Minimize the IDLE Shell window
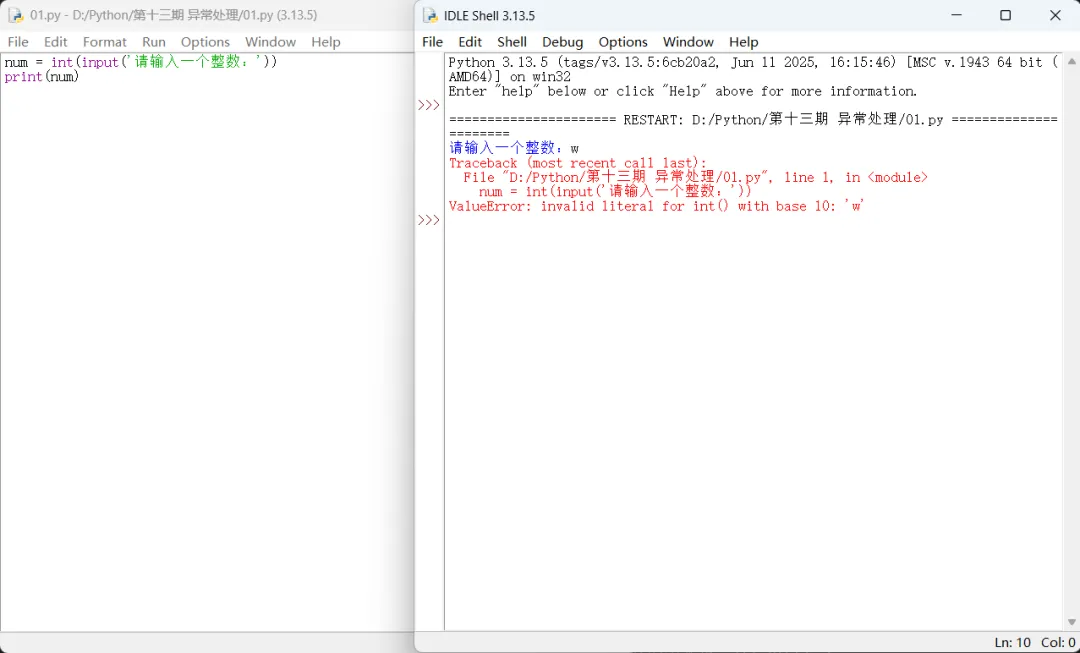The width and height of the screenshot is (1080, 653). pyautogui.click(x=955, y=15)
